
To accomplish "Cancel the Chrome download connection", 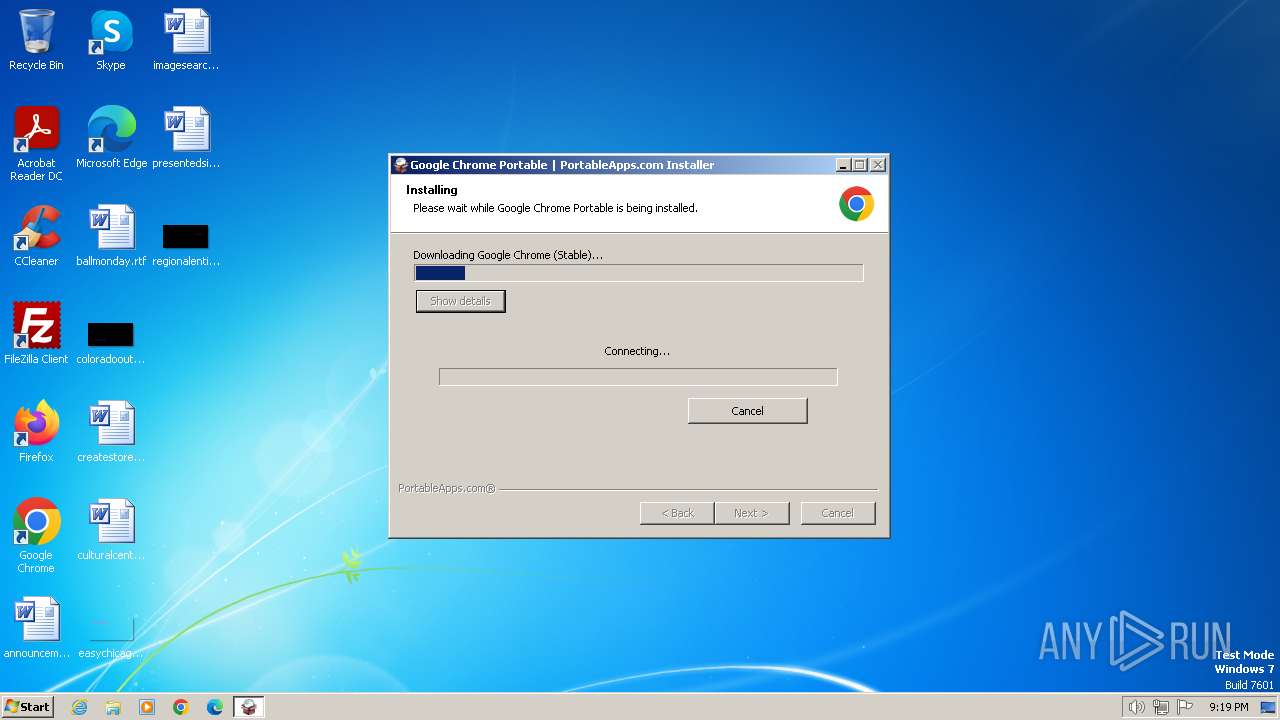I will tap(747, 411).
